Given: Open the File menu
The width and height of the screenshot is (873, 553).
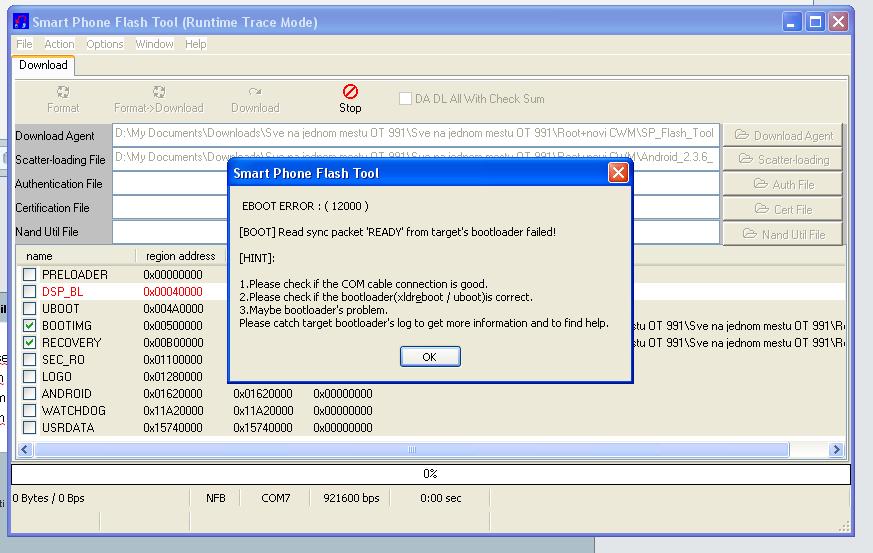Looking at the screenshot, I should pyautogui.click(x=24, y=44).
